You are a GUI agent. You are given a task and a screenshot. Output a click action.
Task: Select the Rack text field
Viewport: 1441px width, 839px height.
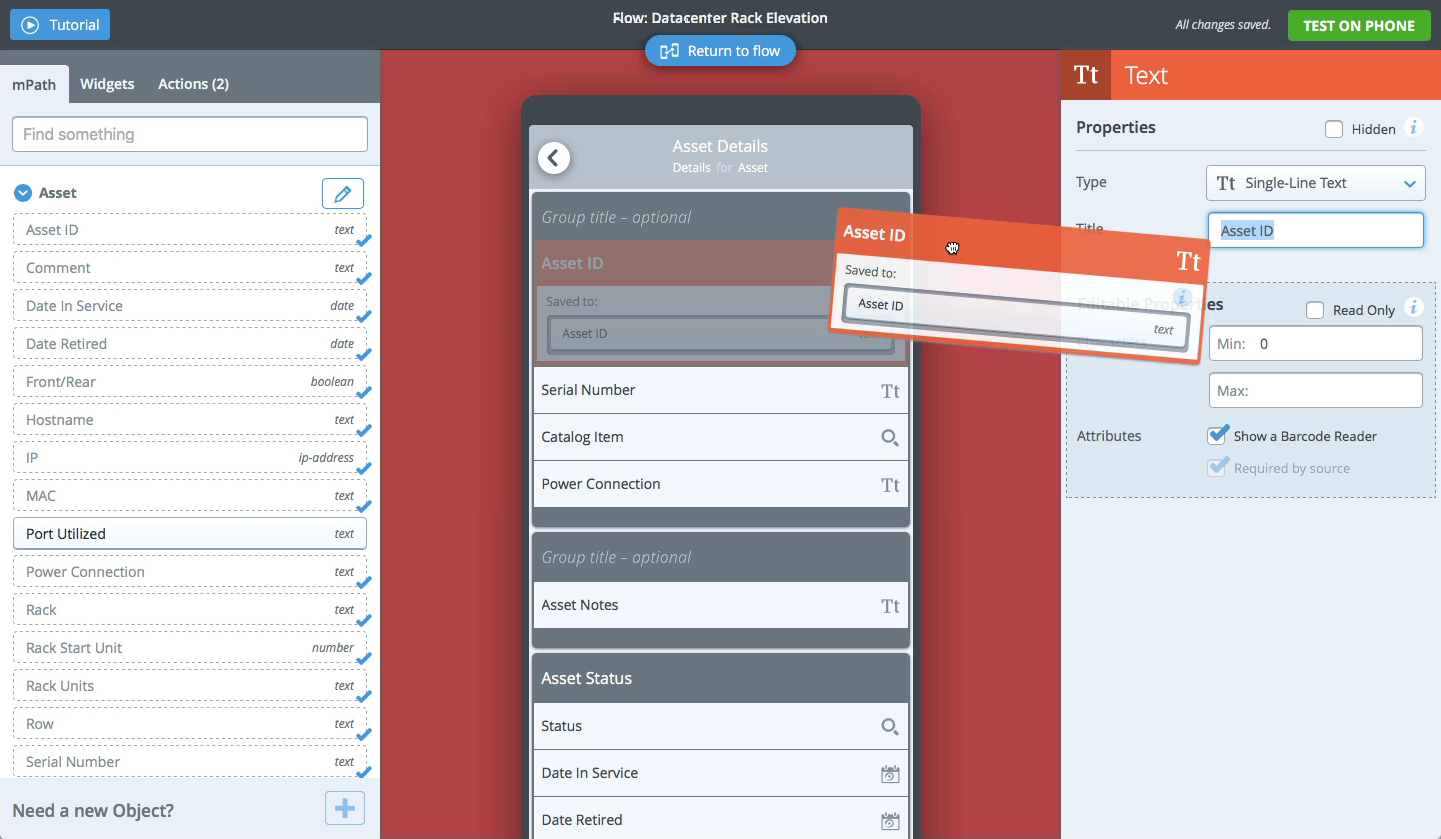[190, 610]
